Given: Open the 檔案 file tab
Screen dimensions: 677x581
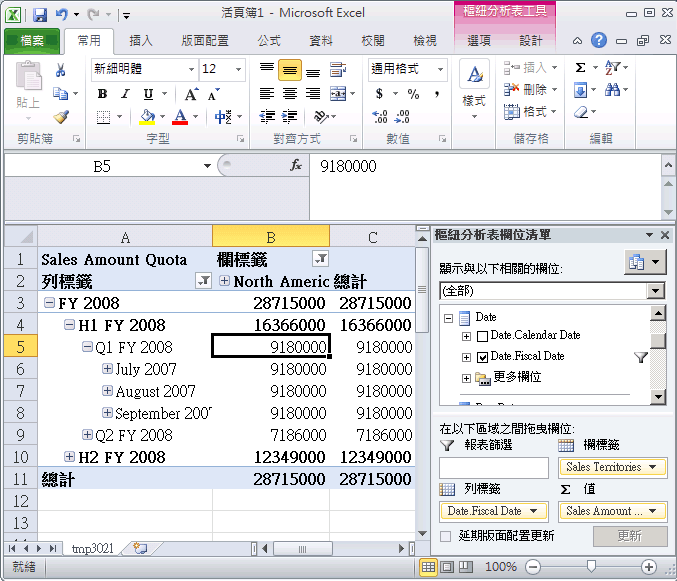Looking at the screenshot, I should click(32, 41).
